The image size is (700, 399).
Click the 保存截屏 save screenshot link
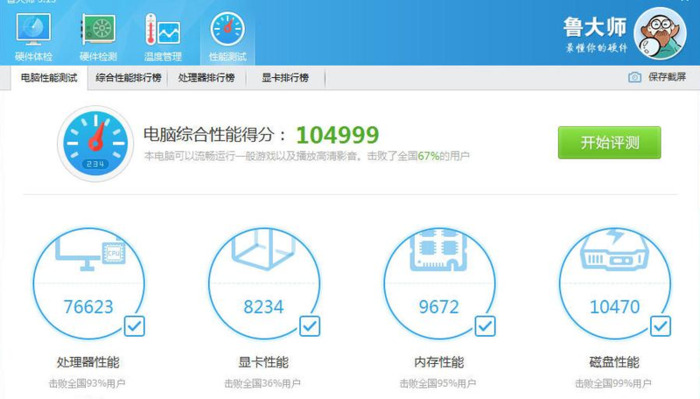(667, 77)
